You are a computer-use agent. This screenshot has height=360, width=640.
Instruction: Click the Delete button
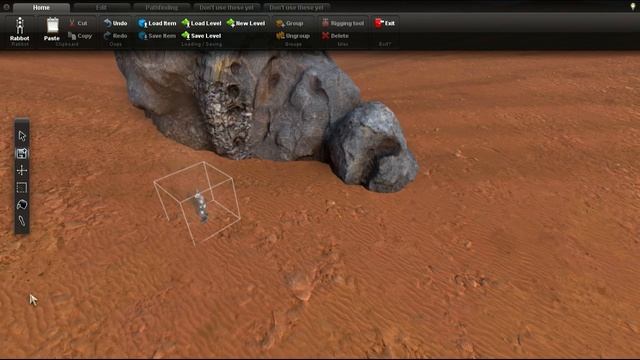coord(335,36)
